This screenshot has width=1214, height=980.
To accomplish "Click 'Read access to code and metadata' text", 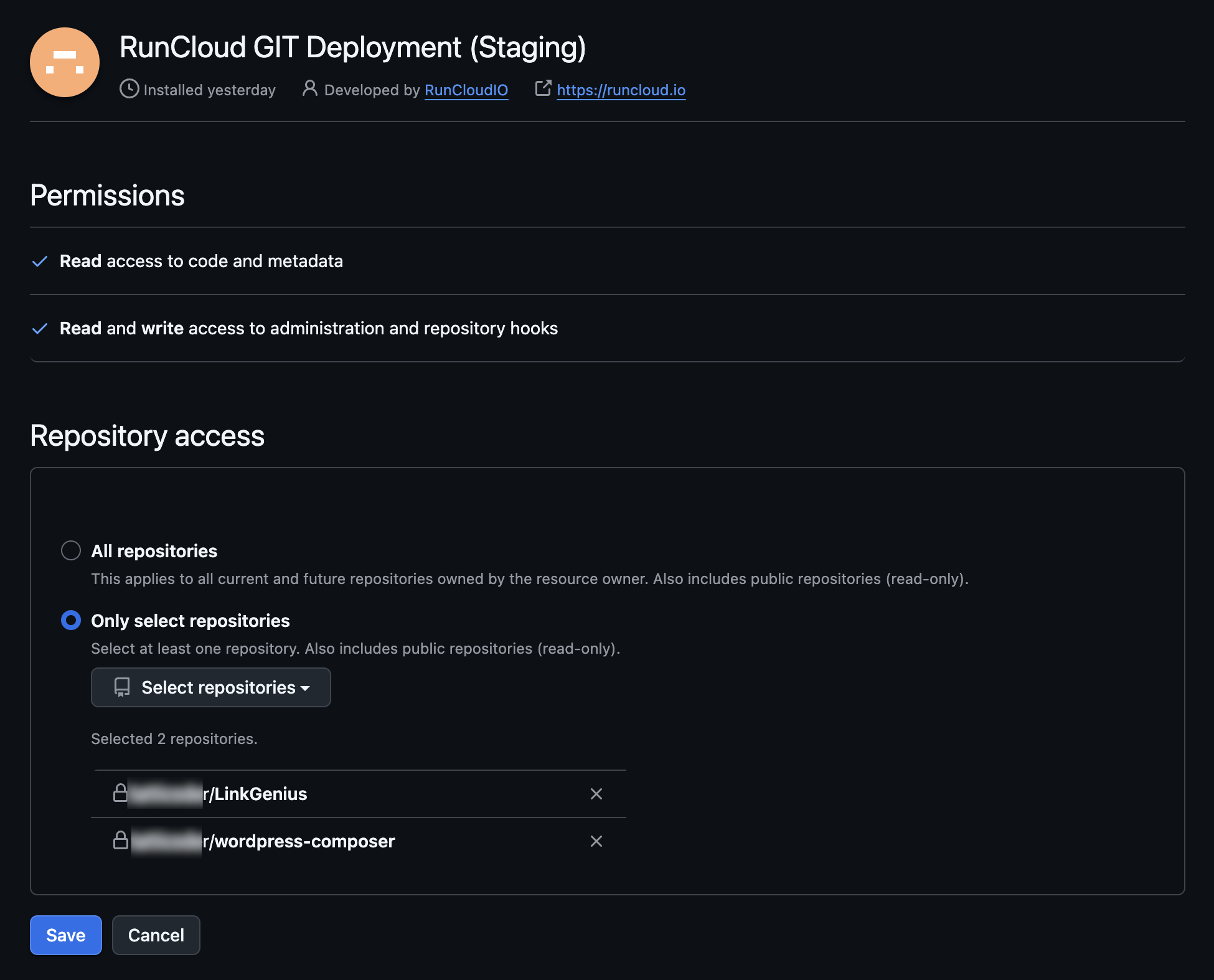I will click(x=201, y=261).
